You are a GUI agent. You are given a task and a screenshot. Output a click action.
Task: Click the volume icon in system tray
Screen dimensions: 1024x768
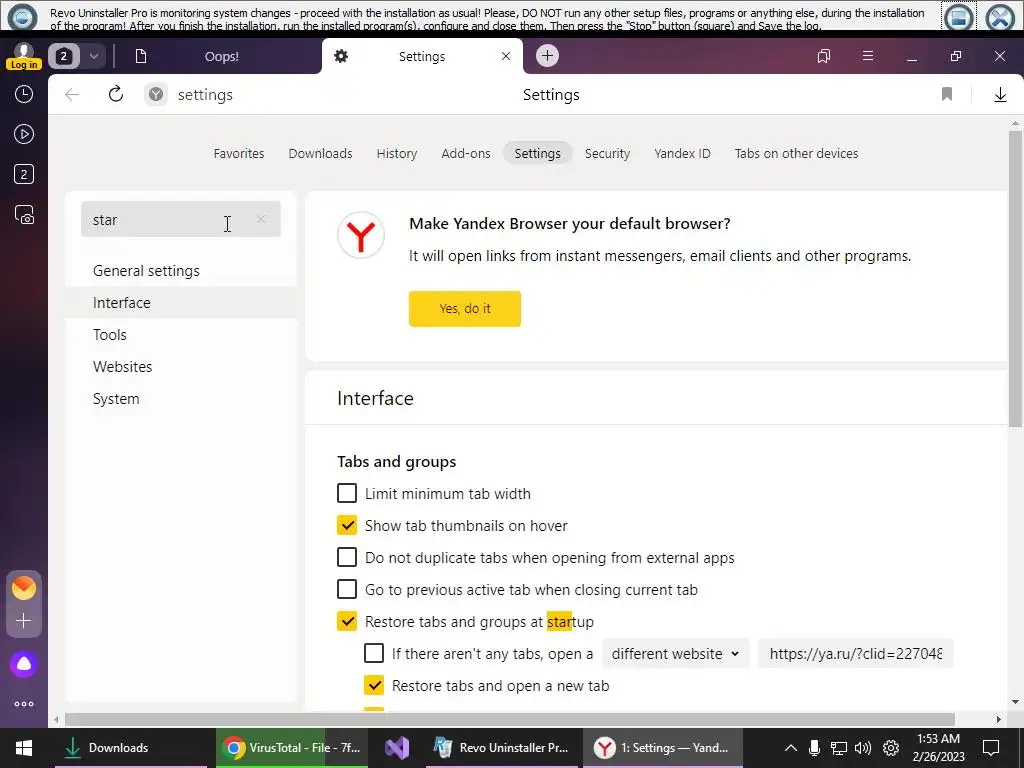(x=863, y=748)
